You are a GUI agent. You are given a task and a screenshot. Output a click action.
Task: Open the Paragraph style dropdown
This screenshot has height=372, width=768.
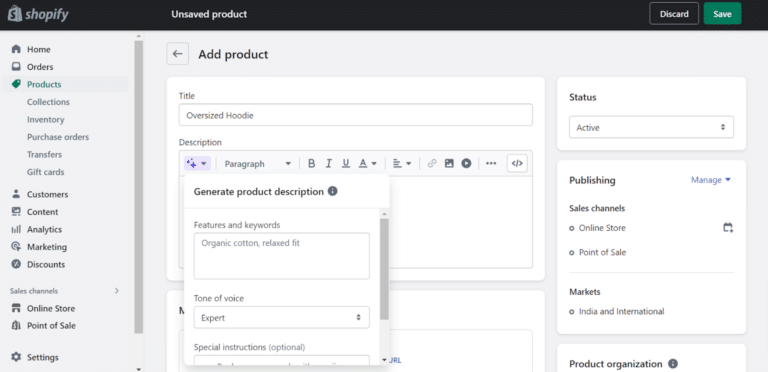tap(257, 163)
